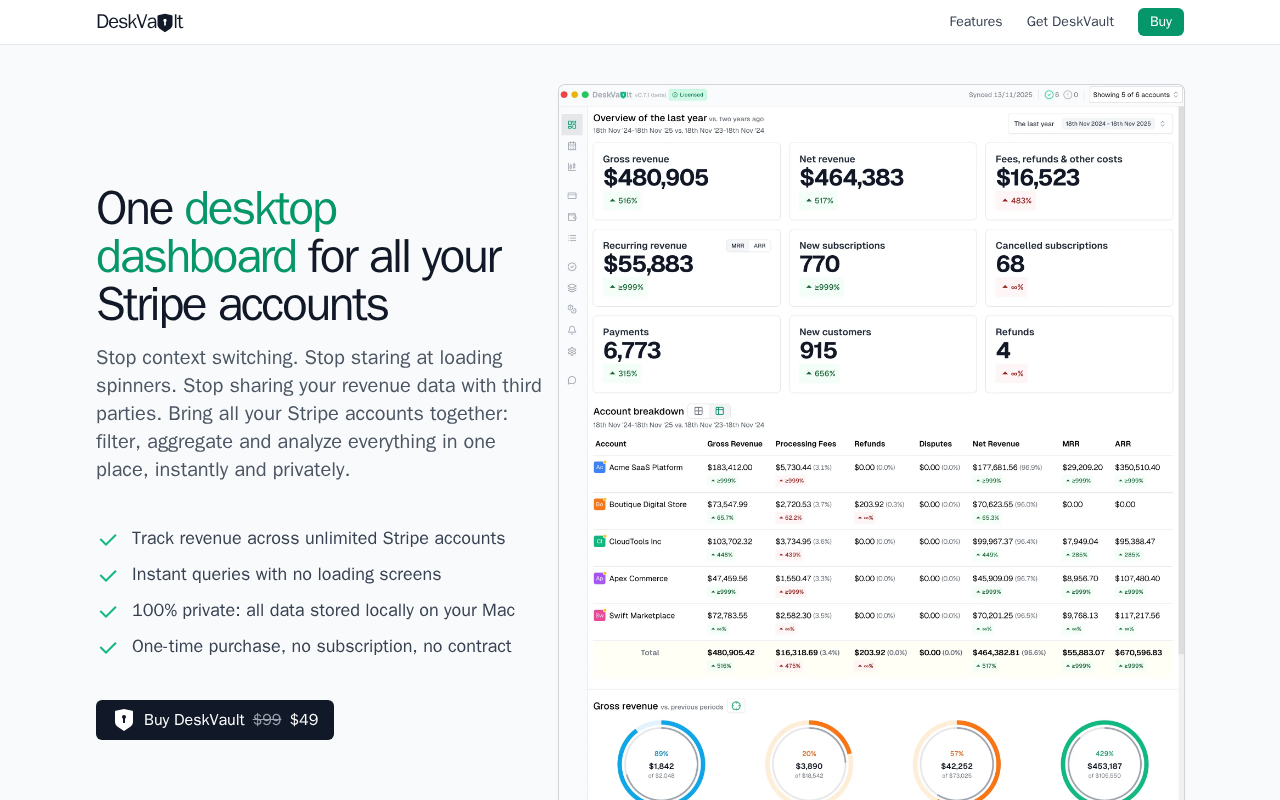Click the green sync success icon beside 6

pyautogui.click(x=1049, y=95)
